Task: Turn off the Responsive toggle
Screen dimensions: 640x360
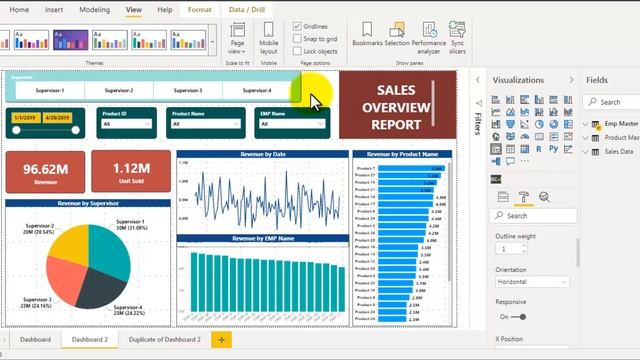Action: pyautogui.click(x=518, y=317)
